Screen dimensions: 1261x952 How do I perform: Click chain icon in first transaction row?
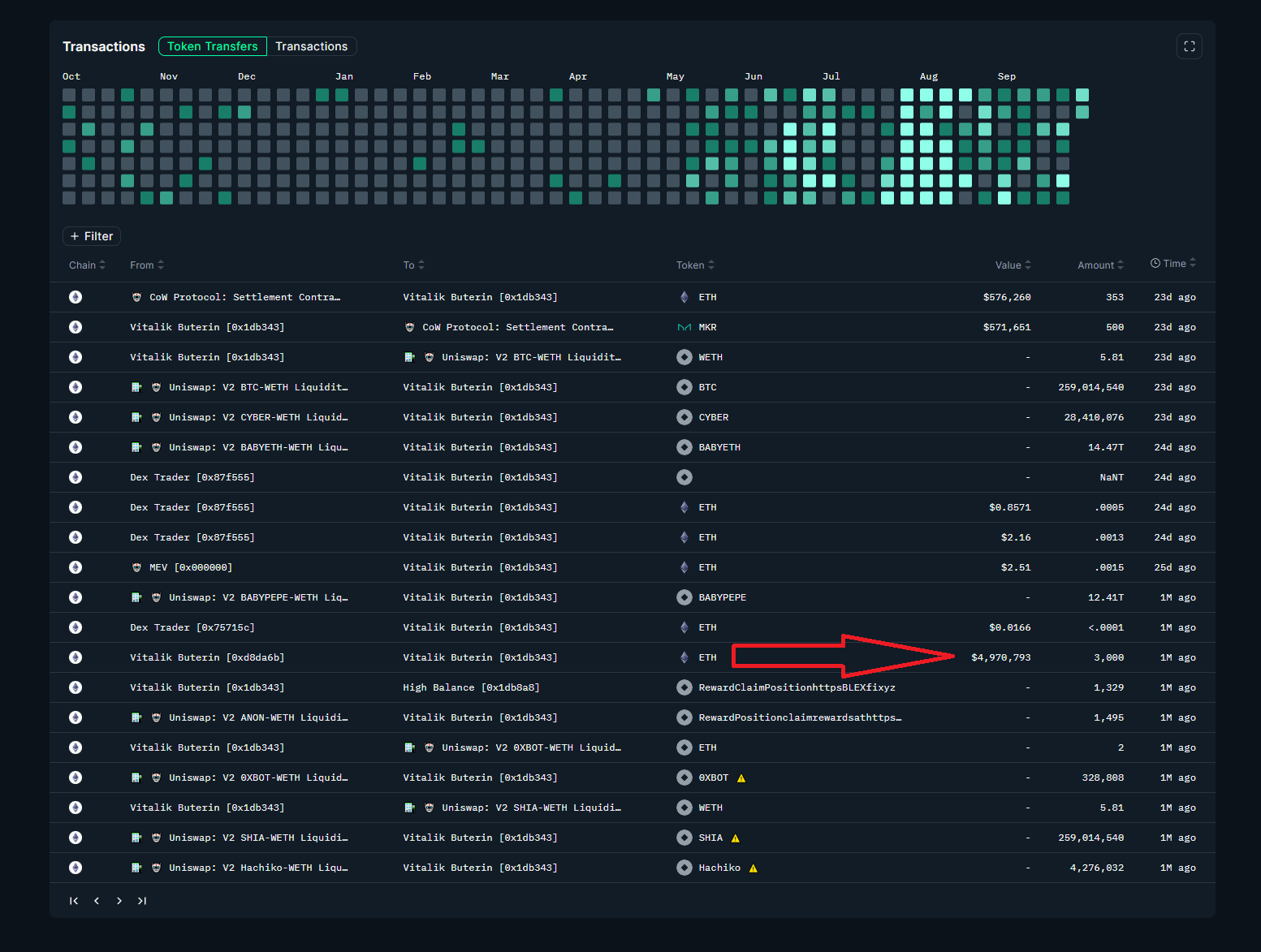76,297
